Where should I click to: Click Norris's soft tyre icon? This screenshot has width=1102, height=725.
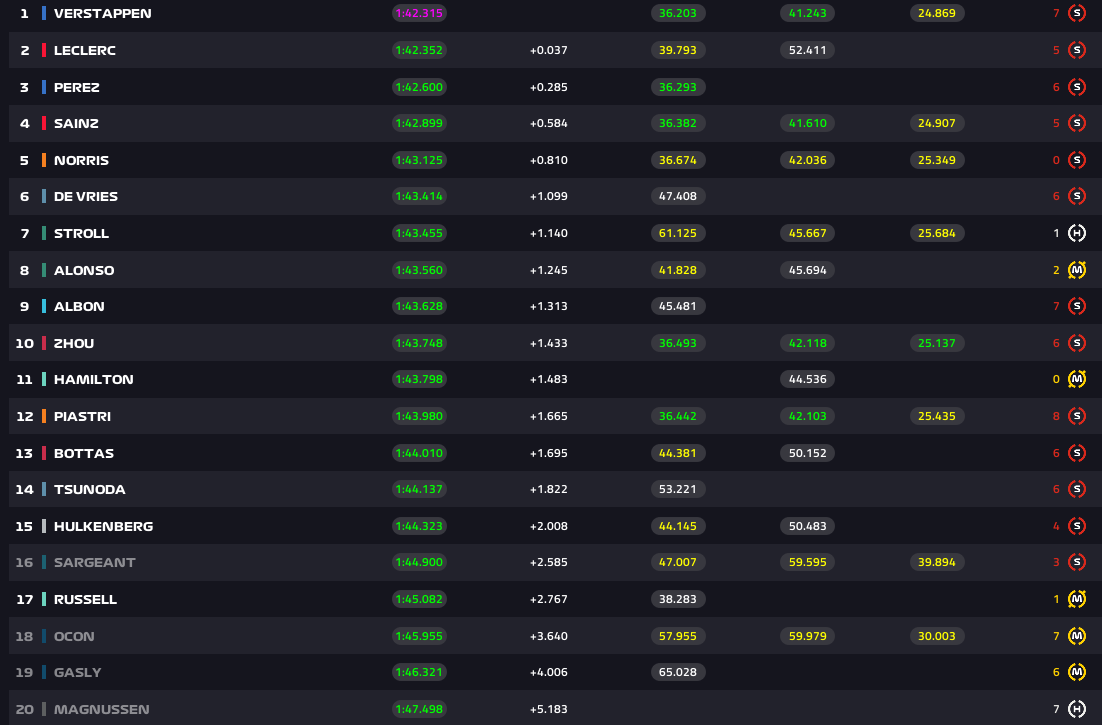(1076, 160)
